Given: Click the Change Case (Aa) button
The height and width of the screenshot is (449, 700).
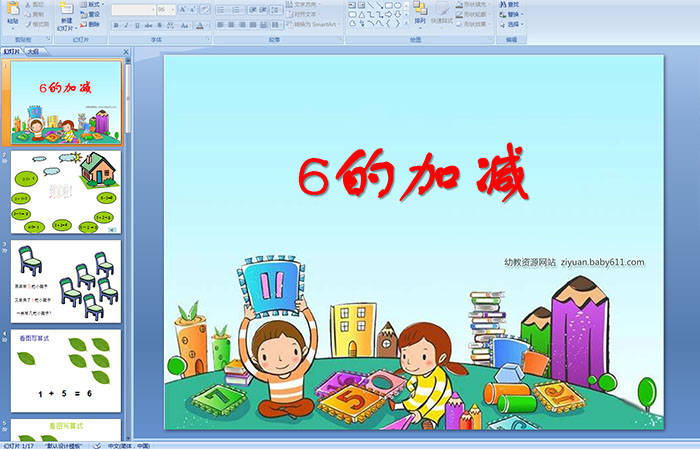Looking at the screenshot, I should 185,25.
